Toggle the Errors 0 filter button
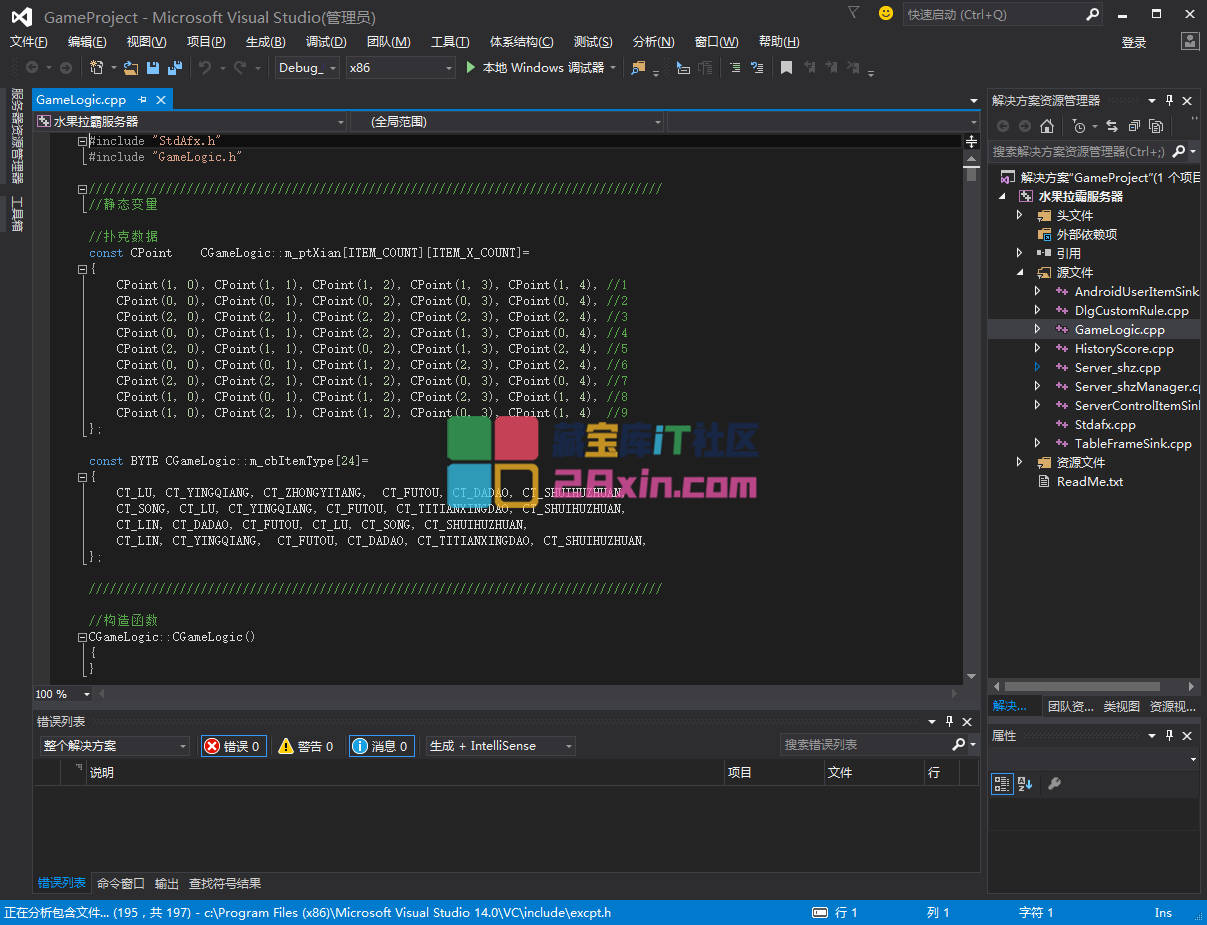The width and height of the screenshot is (1207, 925). pyautogui.click(x=233, y=746)
